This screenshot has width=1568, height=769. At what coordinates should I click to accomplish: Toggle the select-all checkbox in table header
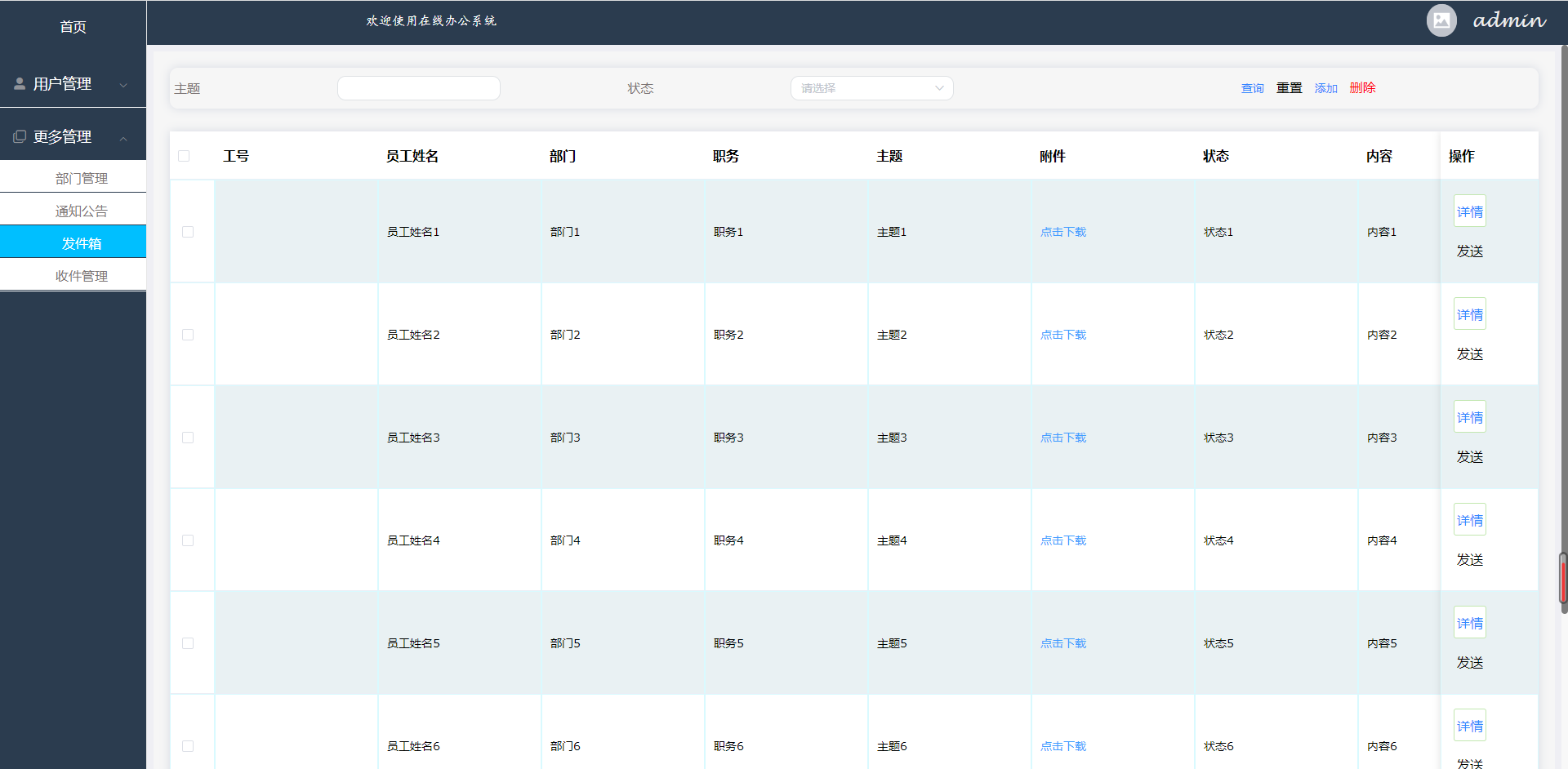[183, 155]
